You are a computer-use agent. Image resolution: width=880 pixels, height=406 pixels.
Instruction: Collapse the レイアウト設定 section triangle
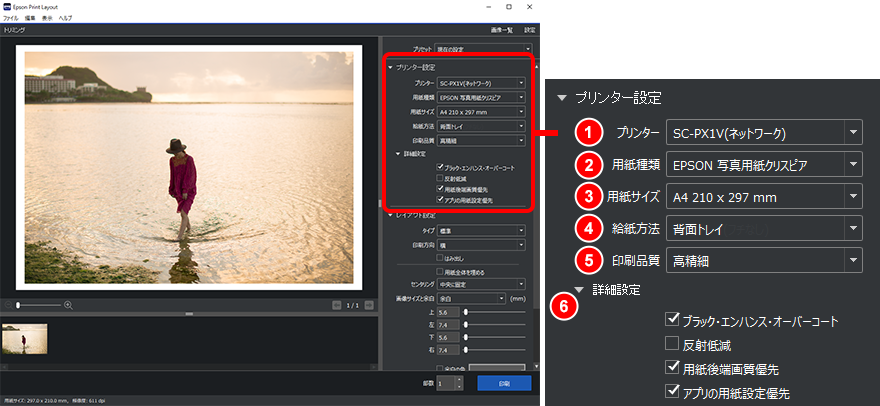[x=389, y=215]
